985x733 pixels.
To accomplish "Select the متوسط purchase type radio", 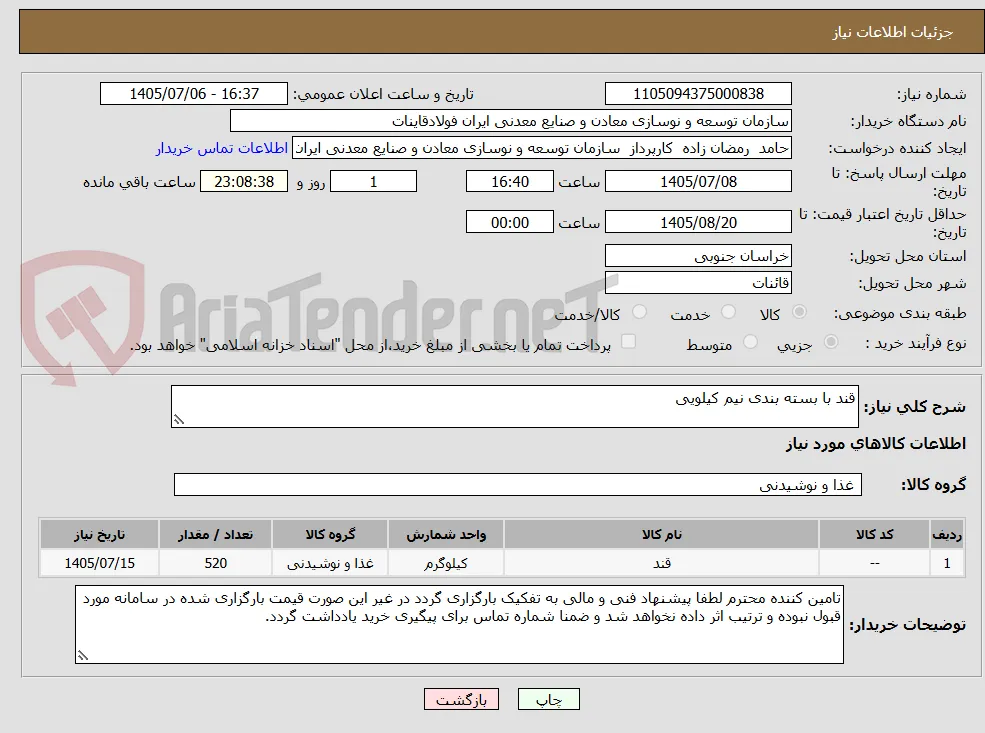I will pyautogui.click(x=750, y=342).
